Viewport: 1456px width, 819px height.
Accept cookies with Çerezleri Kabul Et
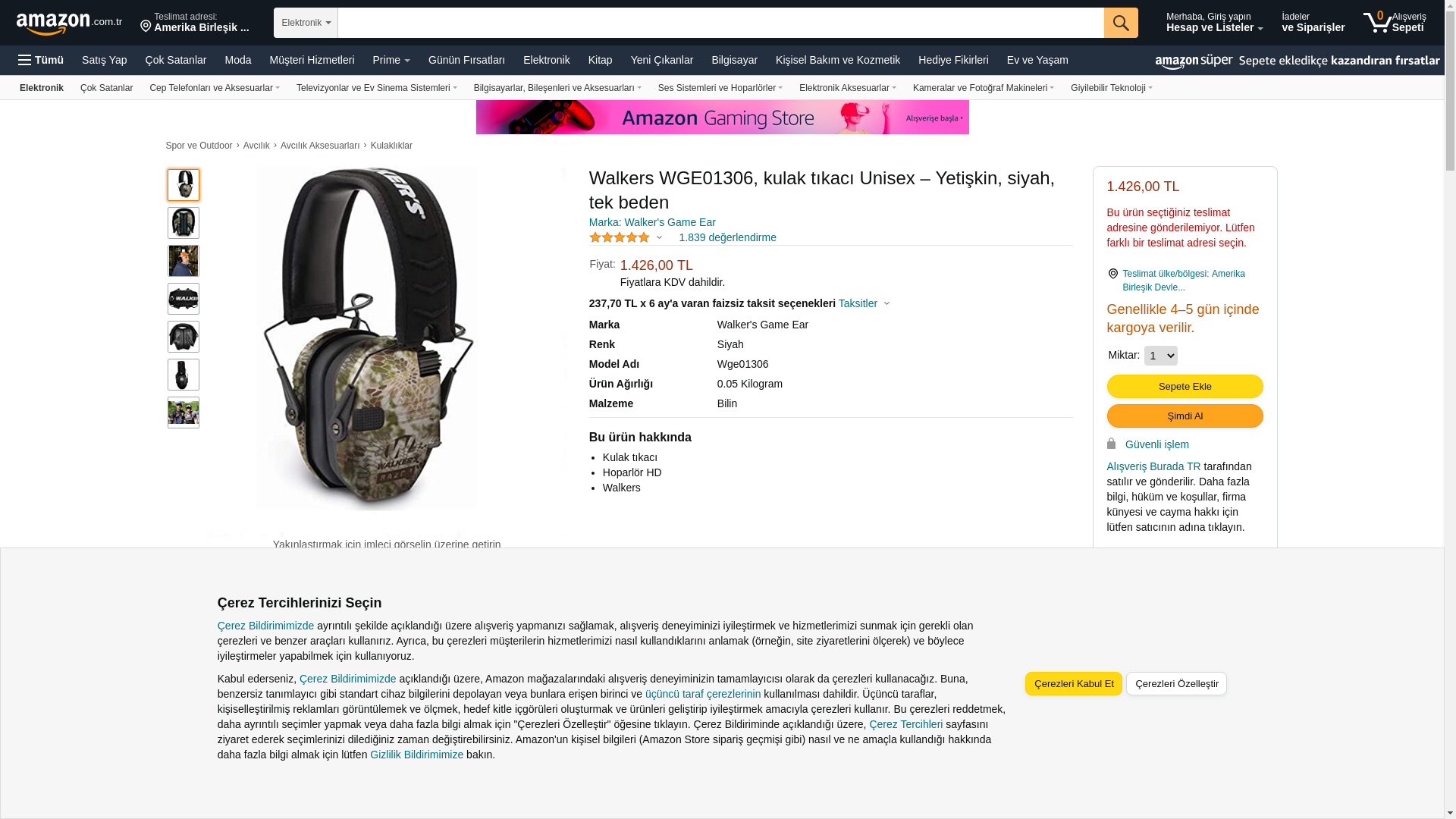[1073, 684]
